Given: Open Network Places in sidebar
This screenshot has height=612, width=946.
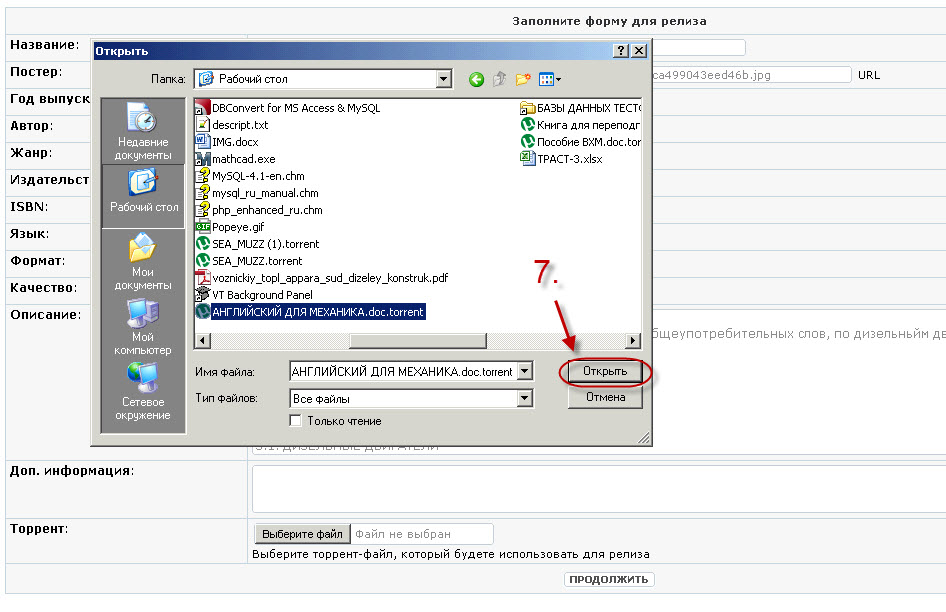Looking at the screenshot, I should click(x=143, y=392).
